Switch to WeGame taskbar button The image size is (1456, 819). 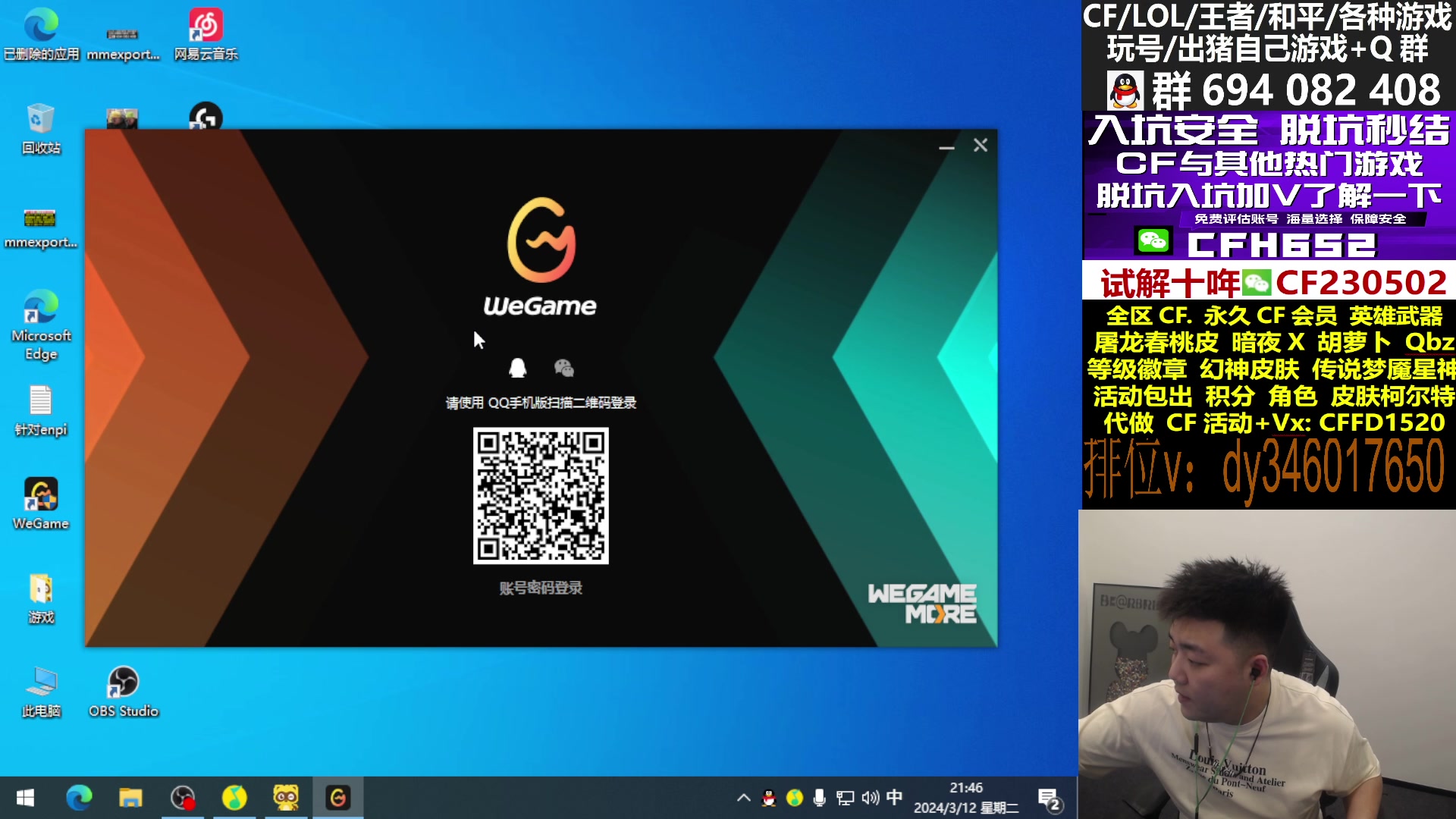pos(337,798)
